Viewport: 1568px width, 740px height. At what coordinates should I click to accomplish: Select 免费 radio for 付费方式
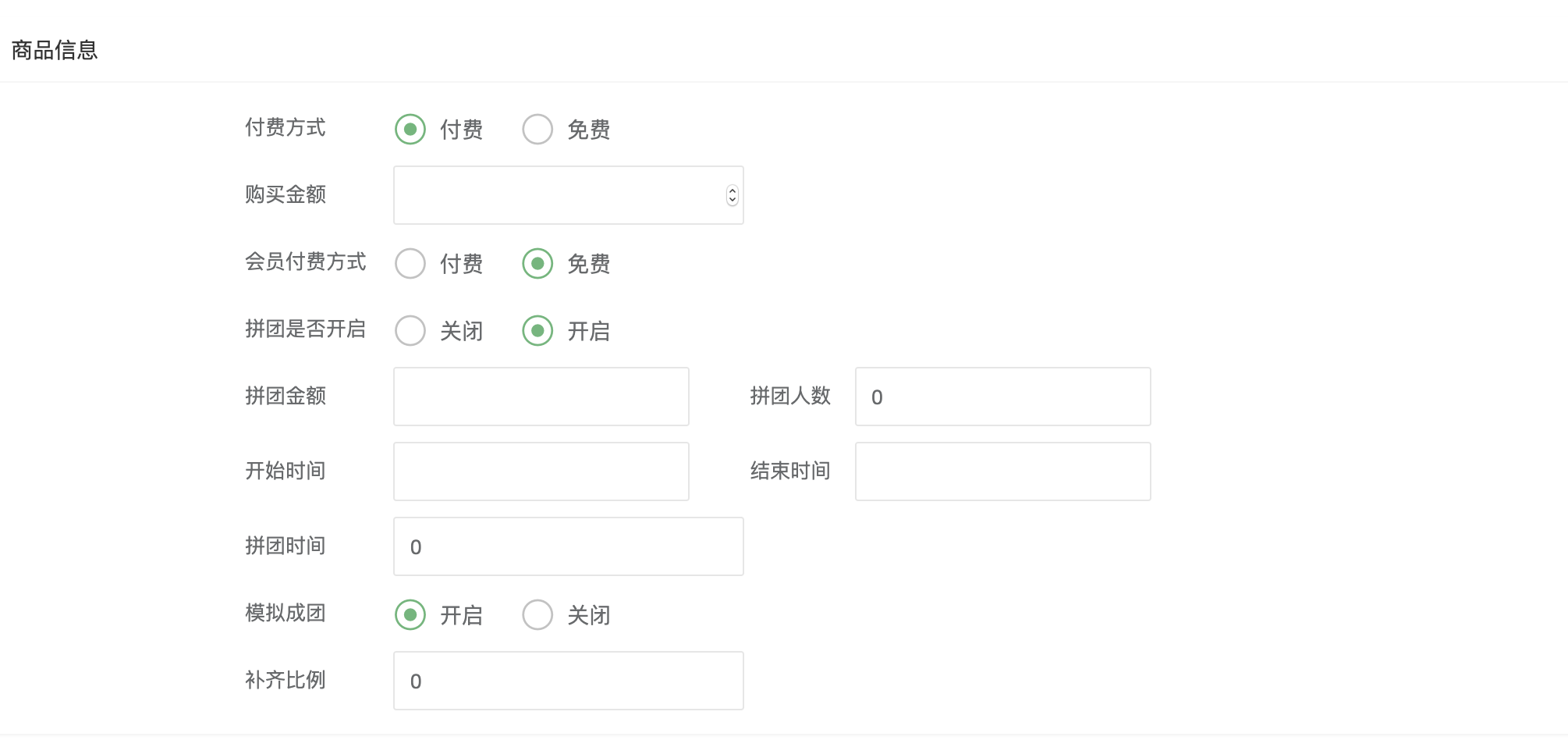click(x=537, y=130)
